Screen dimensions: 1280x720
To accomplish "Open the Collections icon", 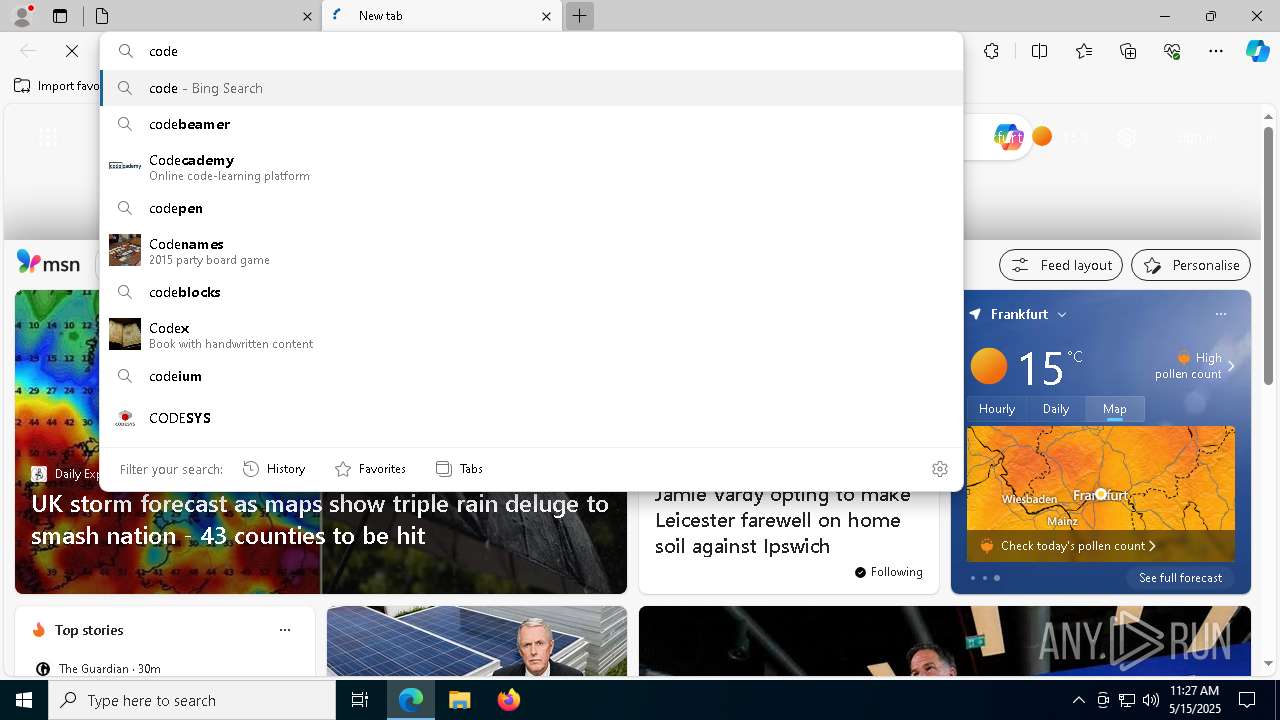I will [1128, 51].
